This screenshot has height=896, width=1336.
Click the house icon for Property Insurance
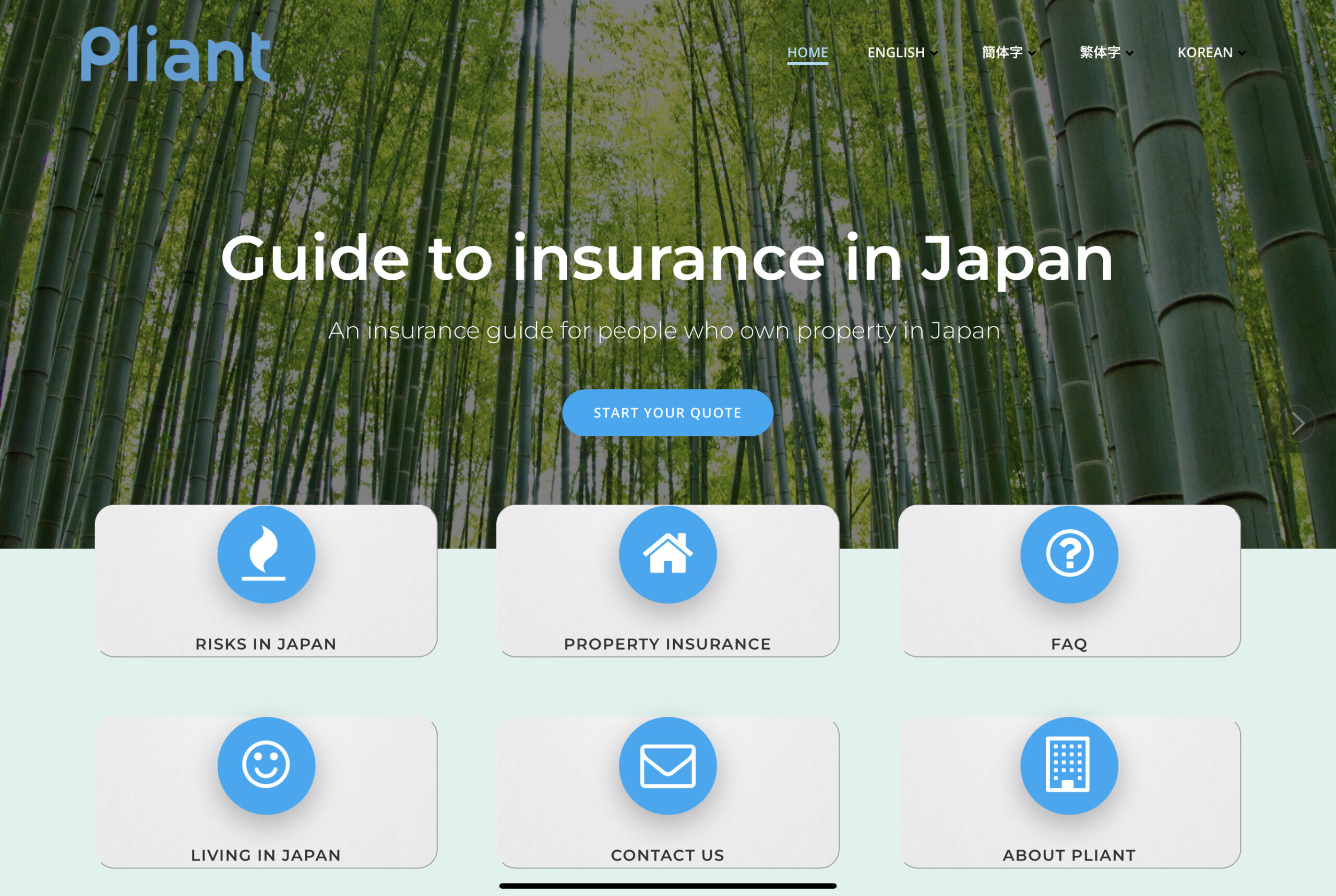point(667,554)
